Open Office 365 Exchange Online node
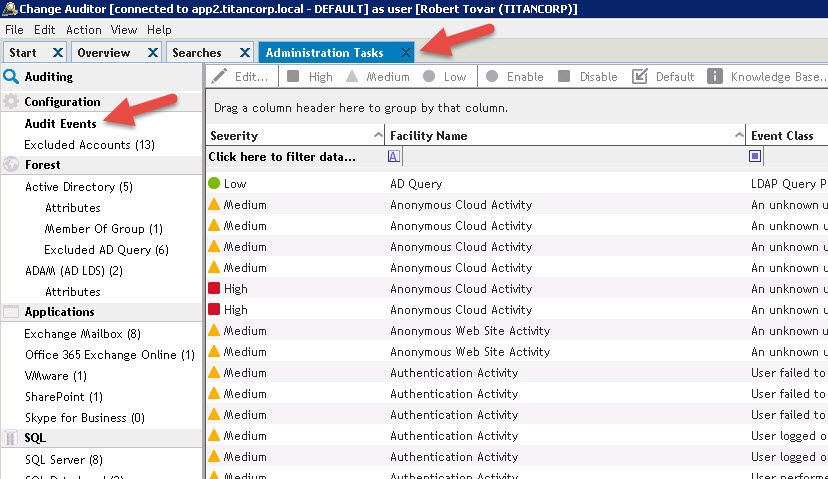The image size is (828, 479). coord(109,355)
